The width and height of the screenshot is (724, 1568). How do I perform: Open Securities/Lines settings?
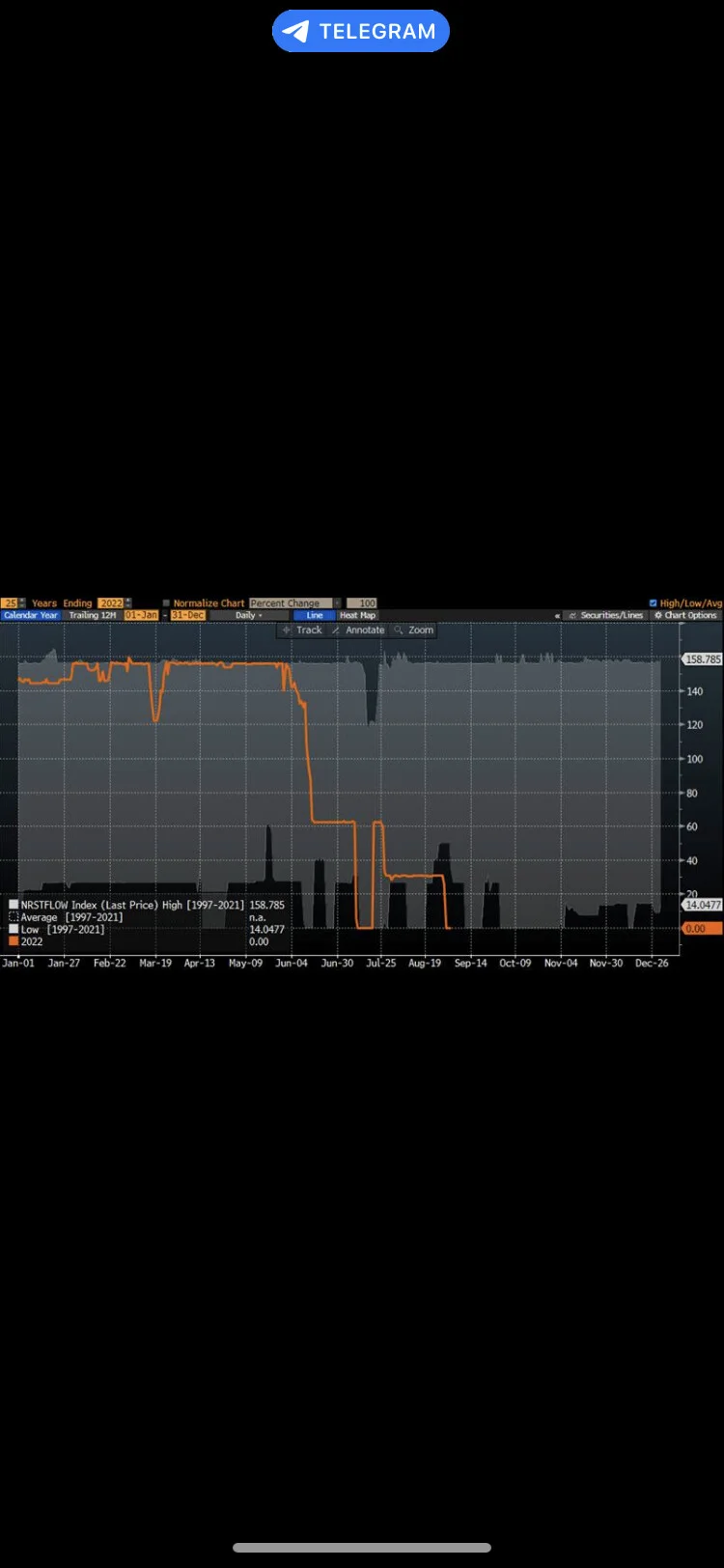click(x=605, y=615)
